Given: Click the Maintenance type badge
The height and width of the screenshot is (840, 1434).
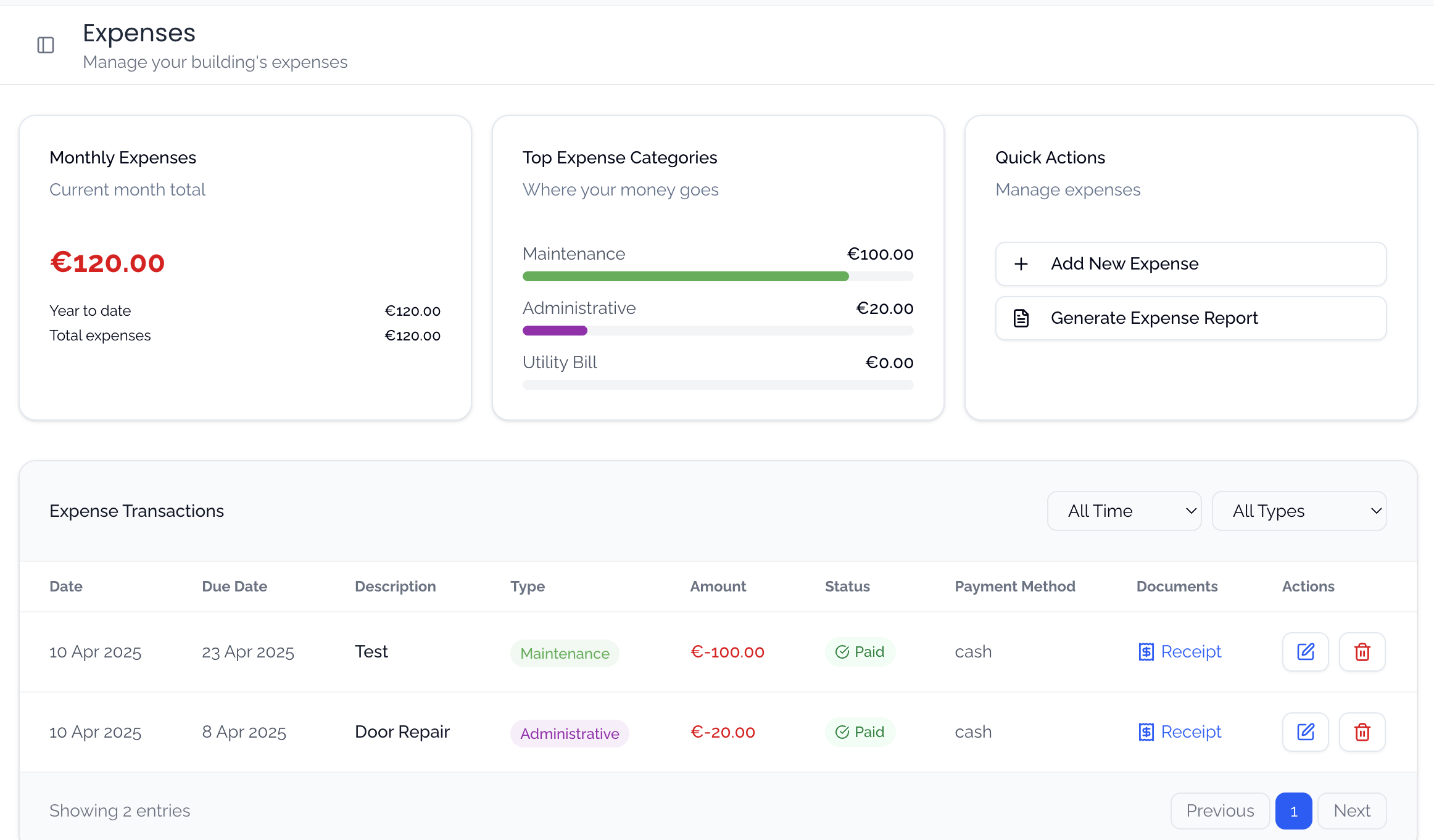Looking at the screenshot, I should (565, 653).
